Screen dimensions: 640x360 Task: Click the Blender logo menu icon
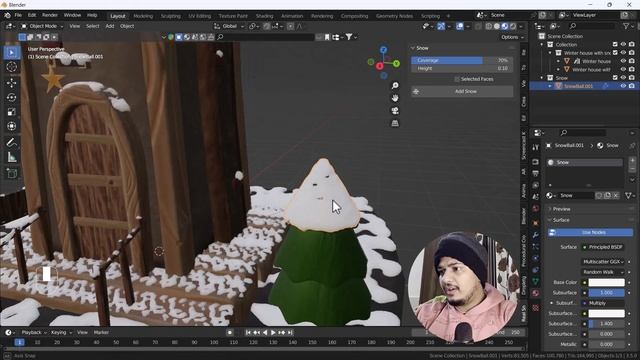click(7, 15)
